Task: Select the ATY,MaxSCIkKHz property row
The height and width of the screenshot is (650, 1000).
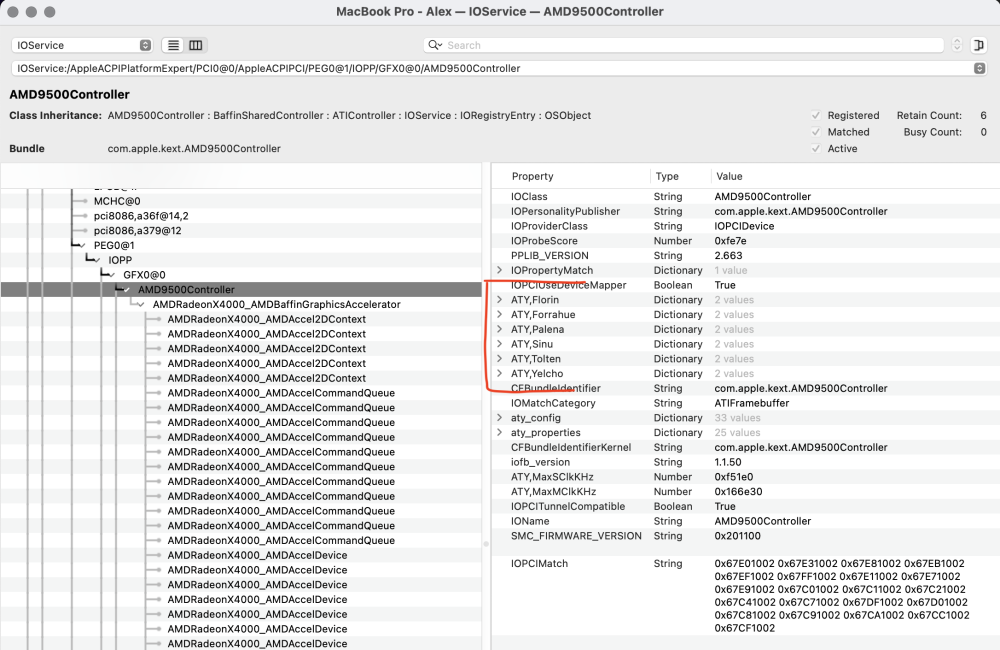Action: (x=746, y=476)
